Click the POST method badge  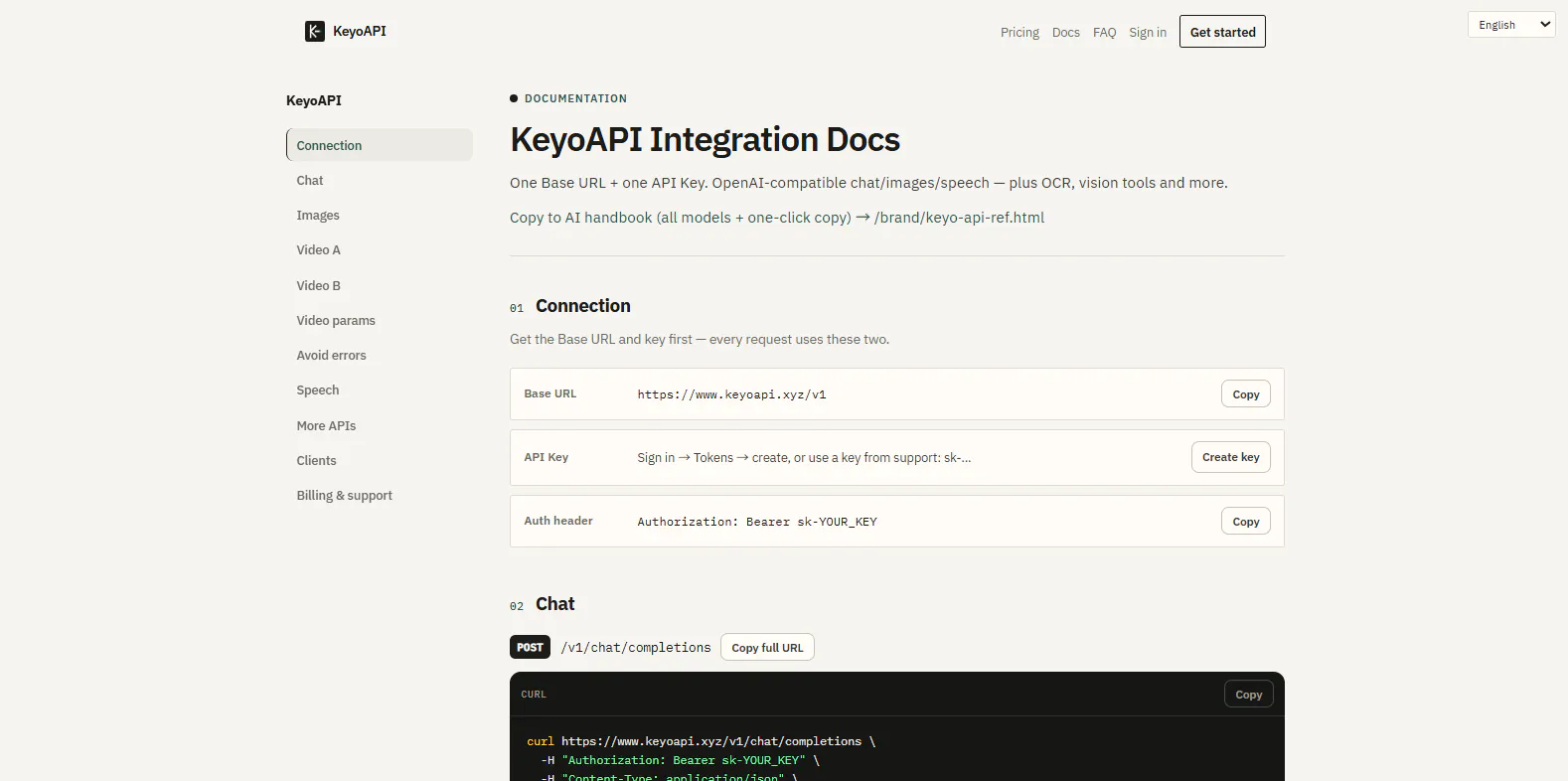pyautogui.click(x=530, y=648)
